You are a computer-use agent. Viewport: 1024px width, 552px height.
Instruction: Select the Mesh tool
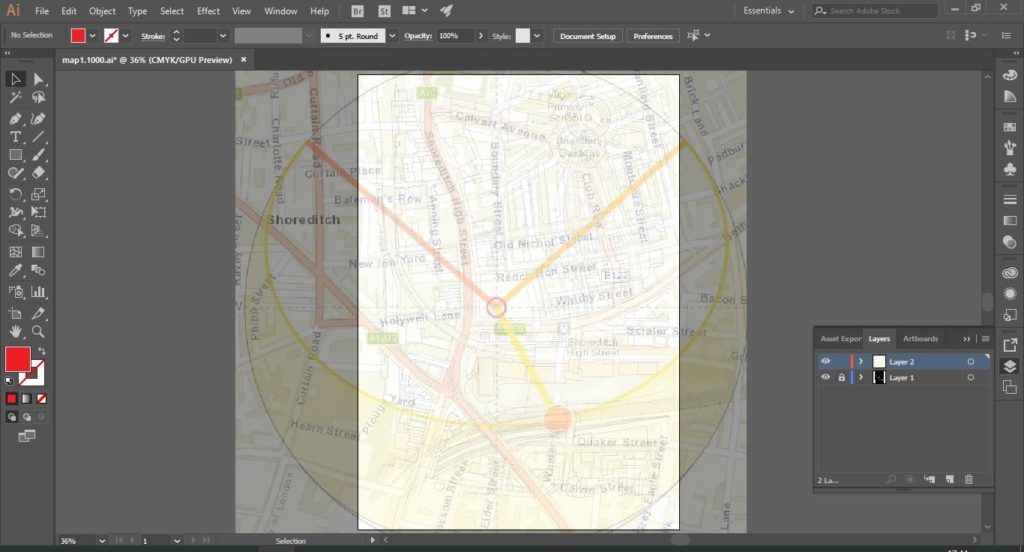[15, 252]
